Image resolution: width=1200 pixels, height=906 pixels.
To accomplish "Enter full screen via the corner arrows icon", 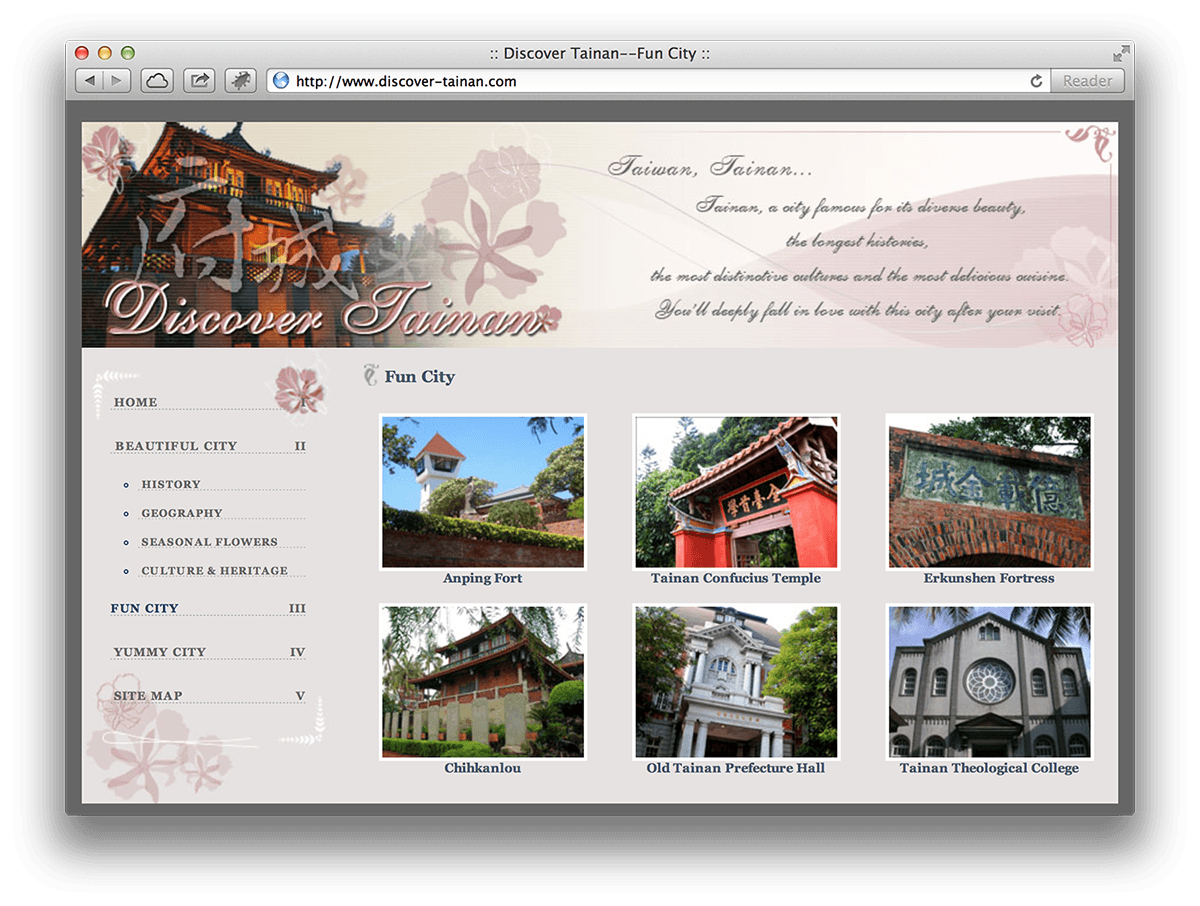I will tap(1121, 53).
